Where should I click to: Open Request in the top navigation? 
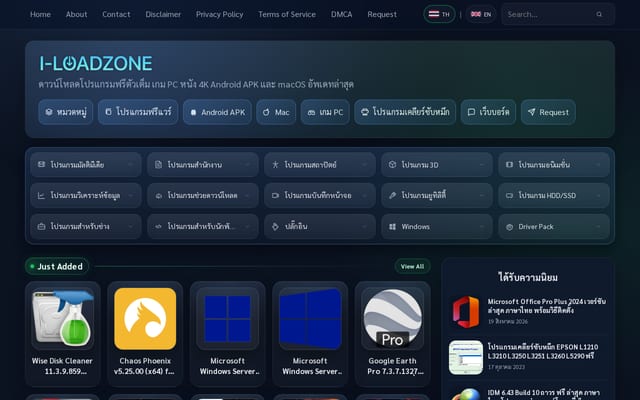click(x=382, y=14)
